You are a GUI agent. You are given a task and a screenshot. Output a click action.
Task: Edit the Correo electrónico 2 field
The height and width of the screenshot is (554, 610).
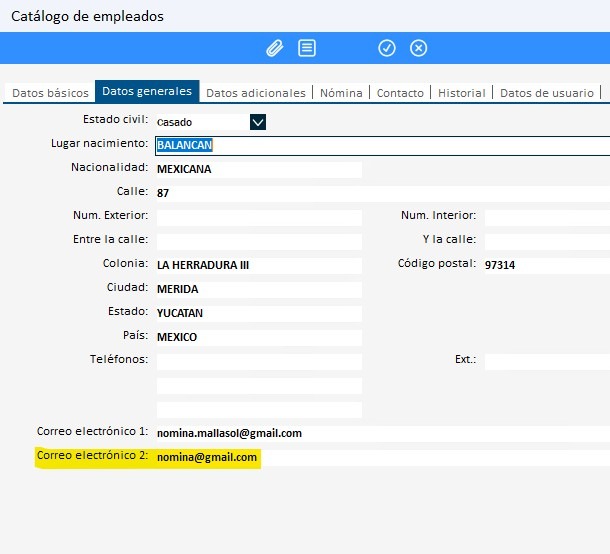click(380, 458)
